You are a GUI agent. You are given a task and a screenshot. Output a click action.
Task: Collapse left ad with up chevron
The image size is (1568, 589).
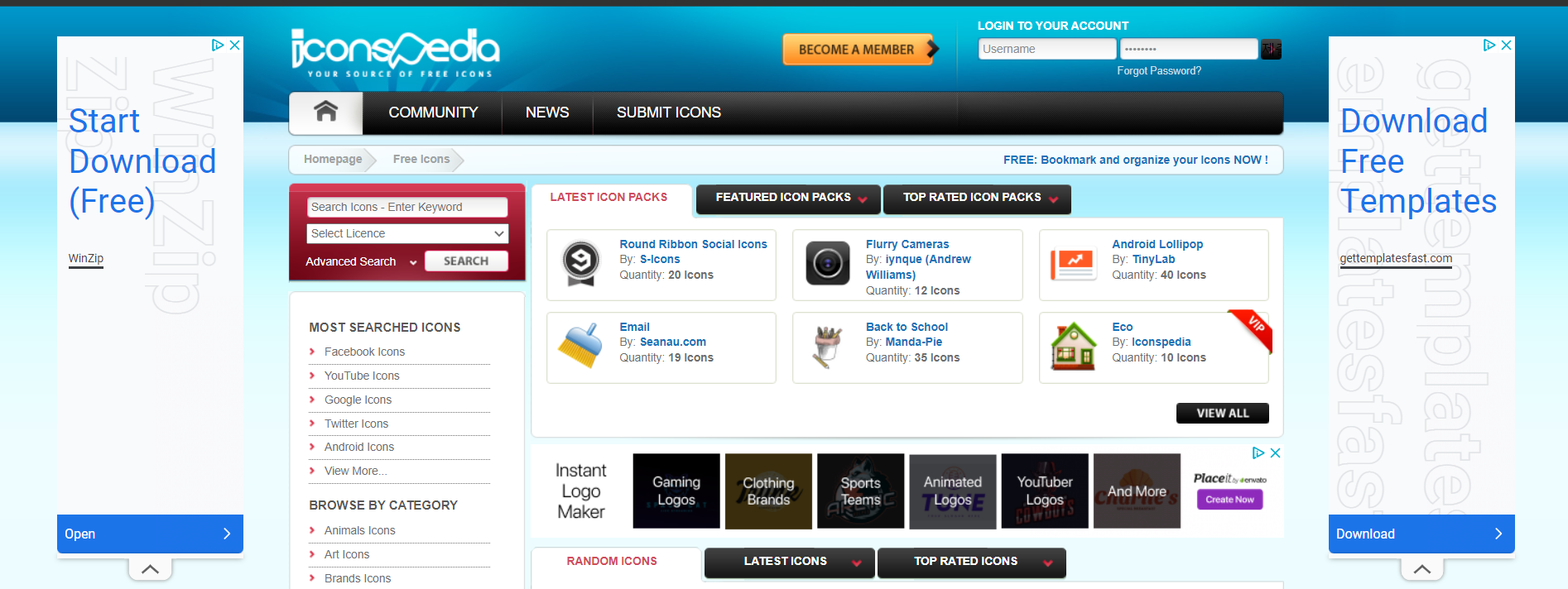coord(150,569)
